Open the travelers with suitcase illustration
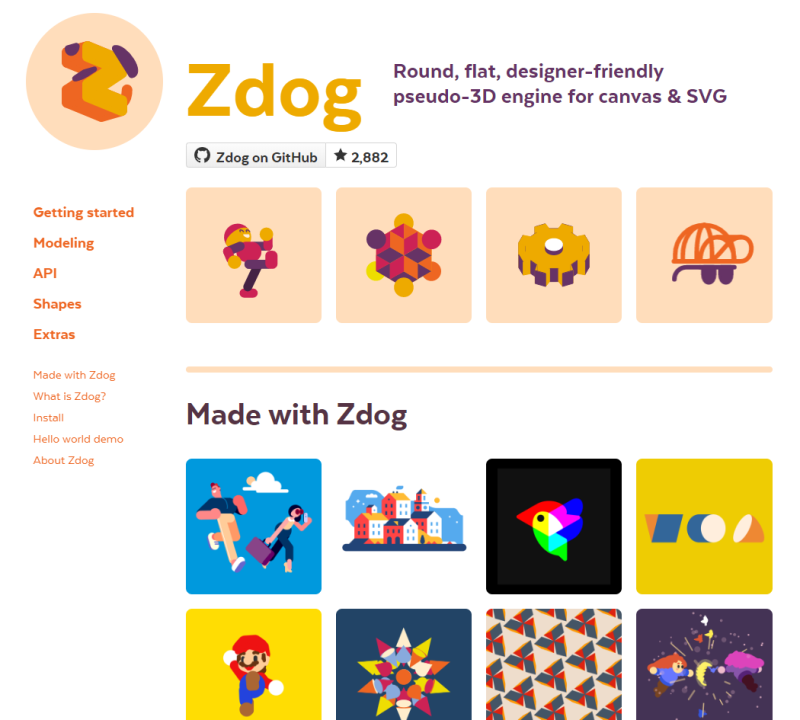800x720 pixels. point(254,526)
